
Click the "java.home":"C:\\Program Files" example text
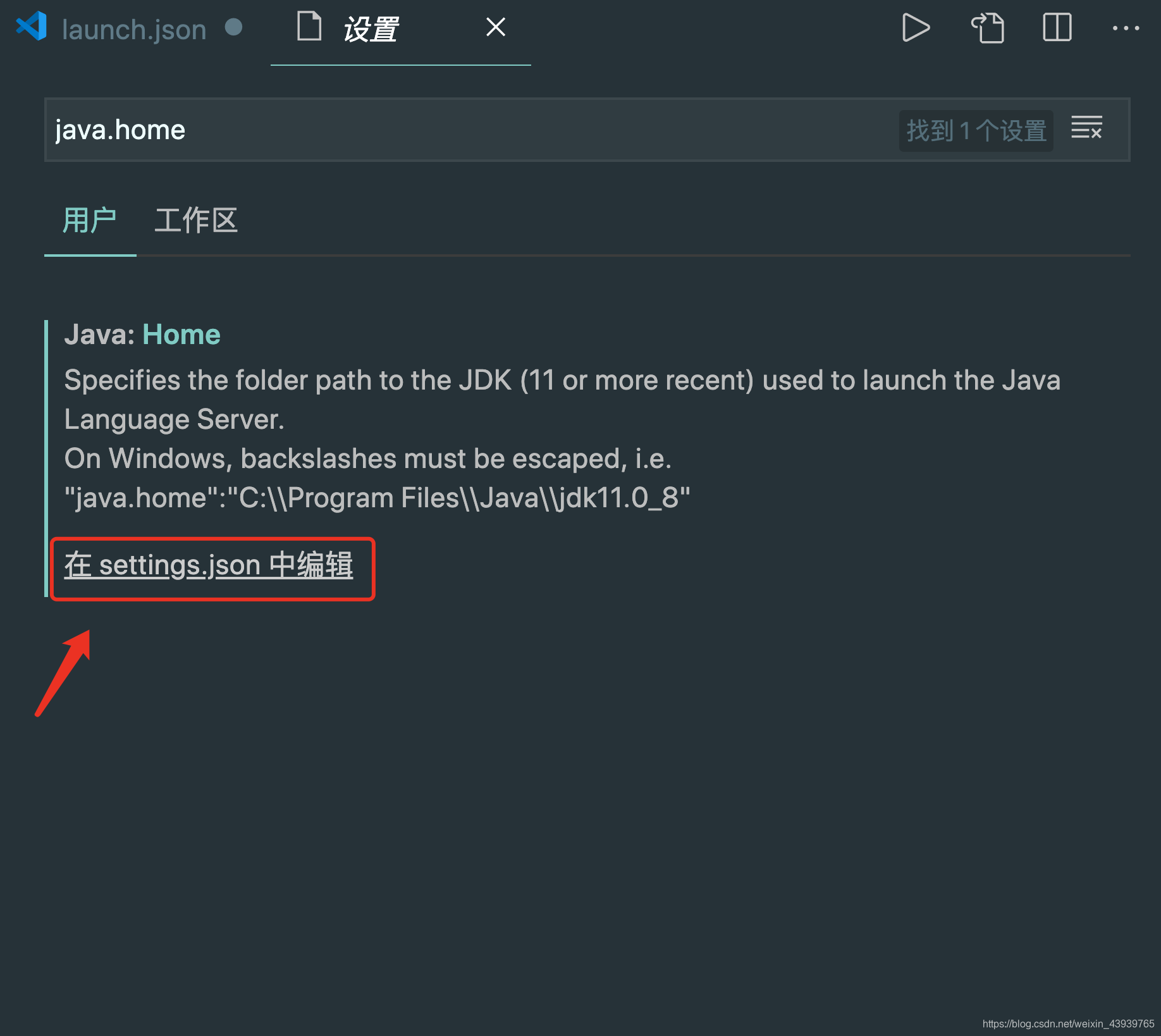point(378,498)
